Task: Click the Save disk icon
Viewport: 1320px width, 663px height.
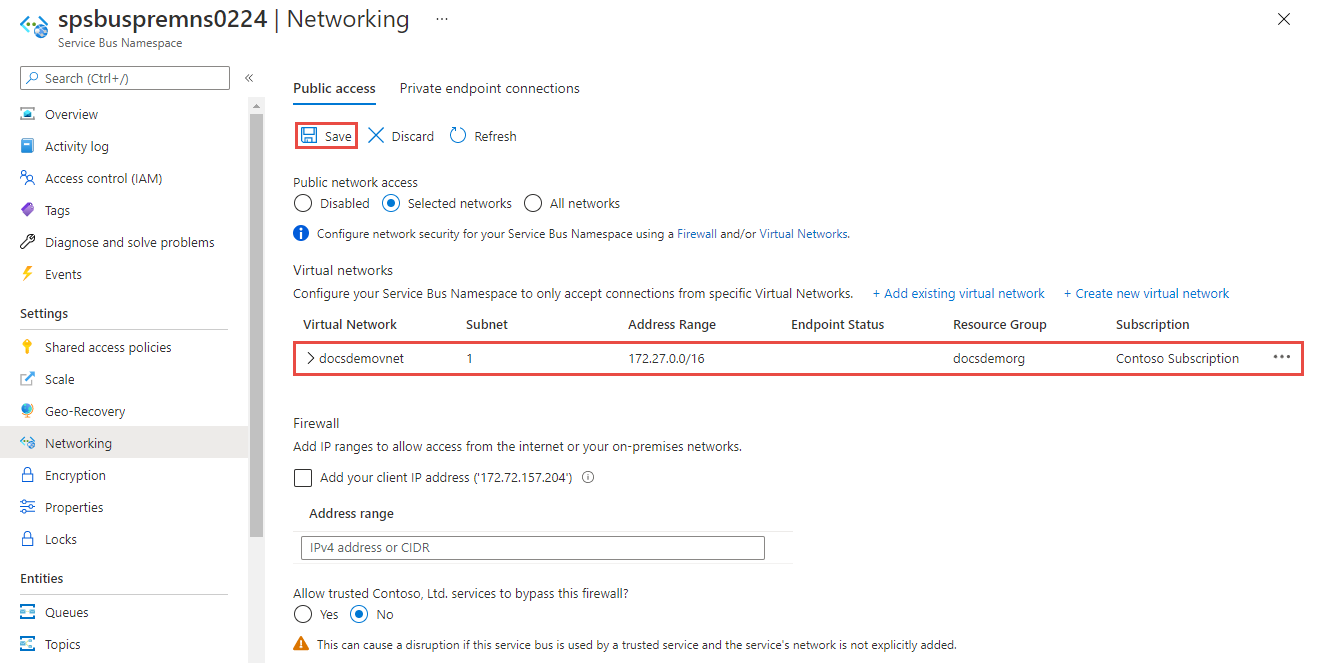Action: click(x=310, y=136)
